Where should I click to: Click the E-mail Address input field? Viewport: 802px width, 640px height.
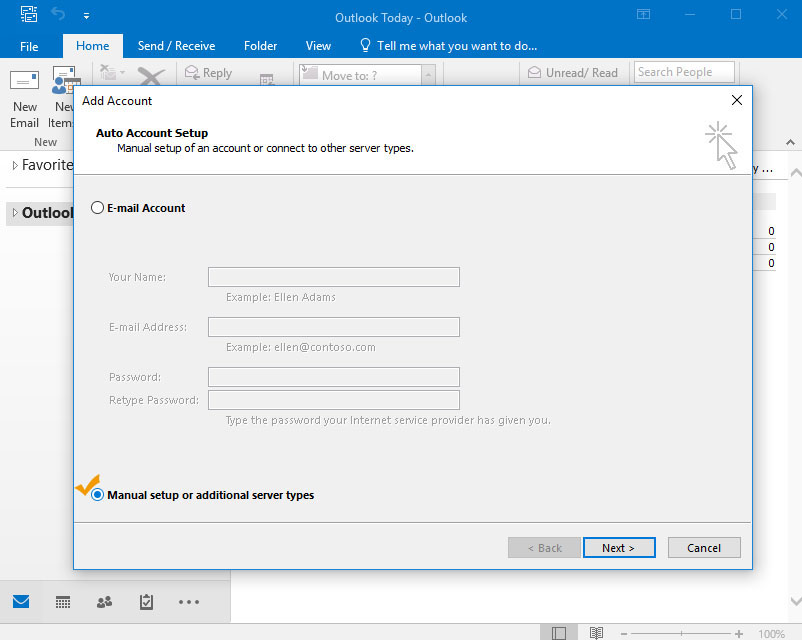pos(333,327)
